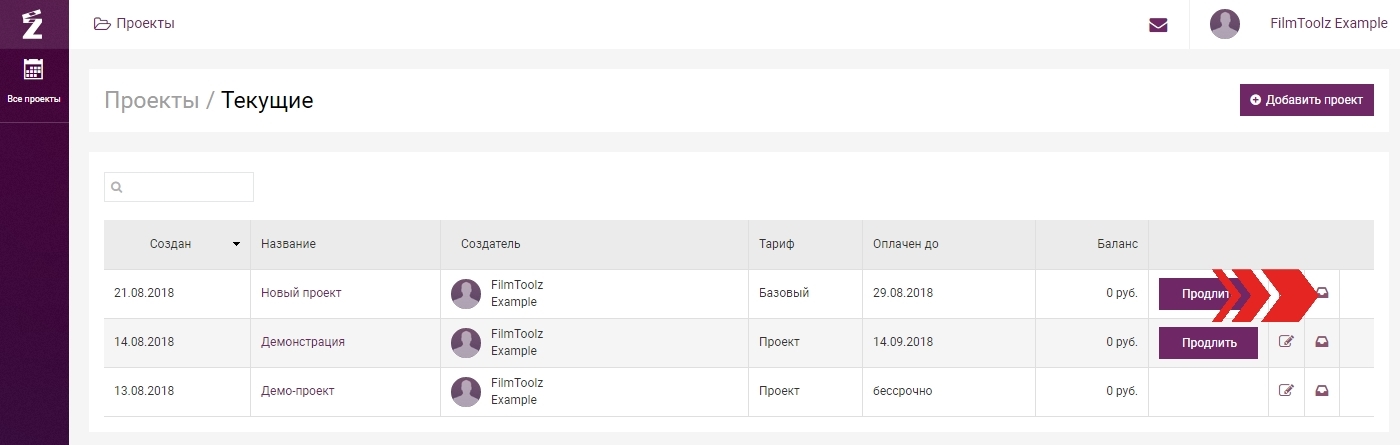Focus the project search field
The width and height of the screenshot is (1400, 445).
coord(179,187)
